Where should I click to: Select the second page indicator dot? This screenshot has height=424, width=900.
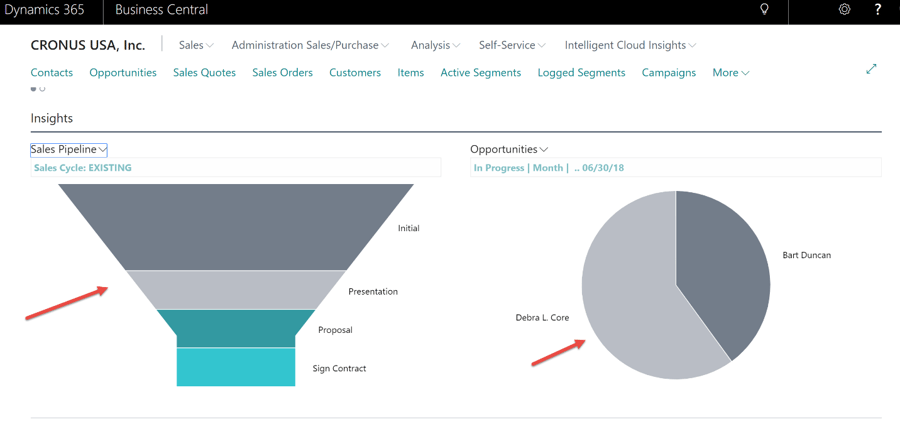pyautogui.click(x=42, y=89)
